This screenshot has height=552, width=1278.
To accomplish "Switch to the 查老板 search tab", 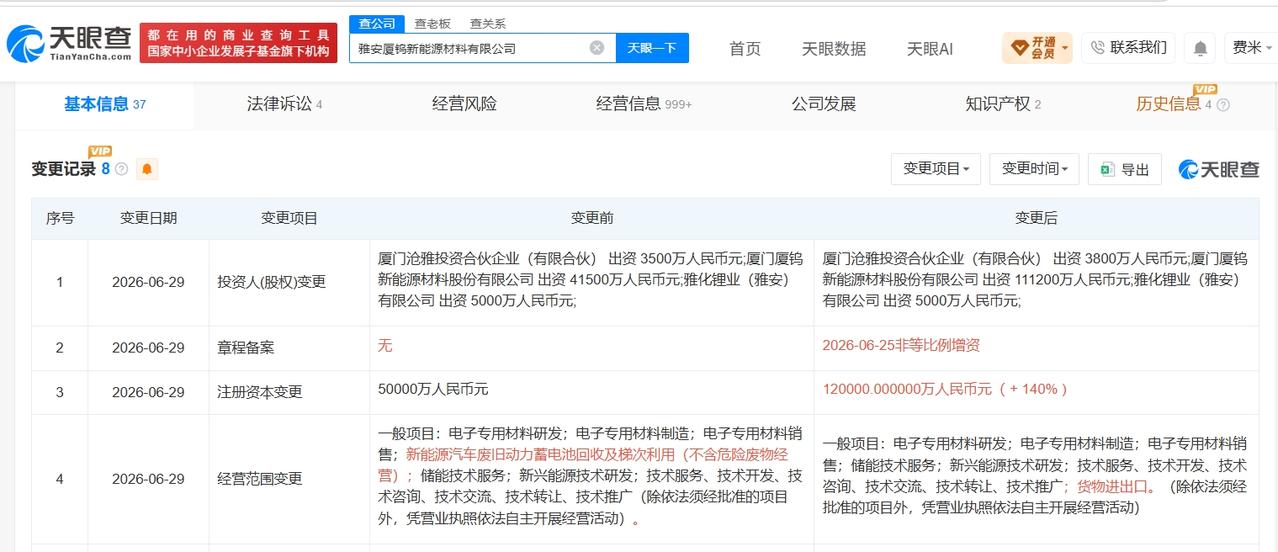I will [x=432, y=23].
